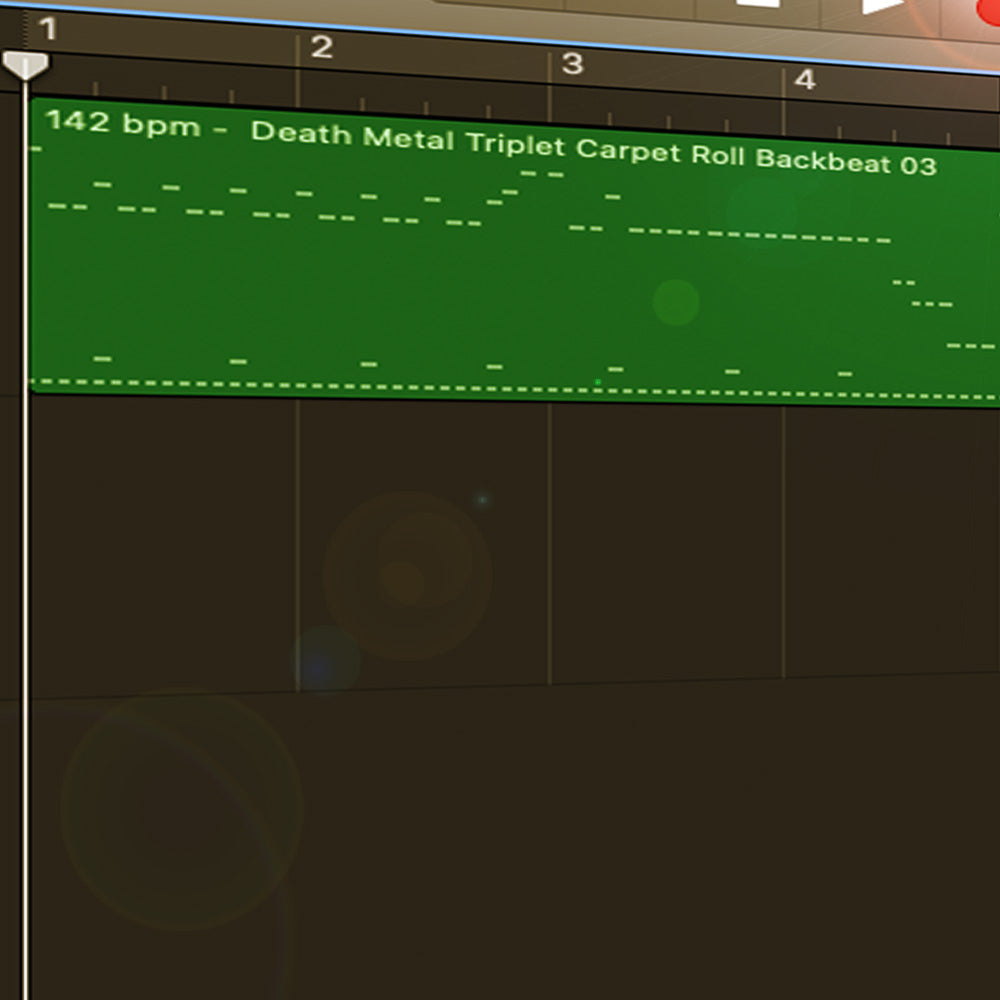Select the Death Metal Triplet Carpet Roll region title

(x=593, y=149)
